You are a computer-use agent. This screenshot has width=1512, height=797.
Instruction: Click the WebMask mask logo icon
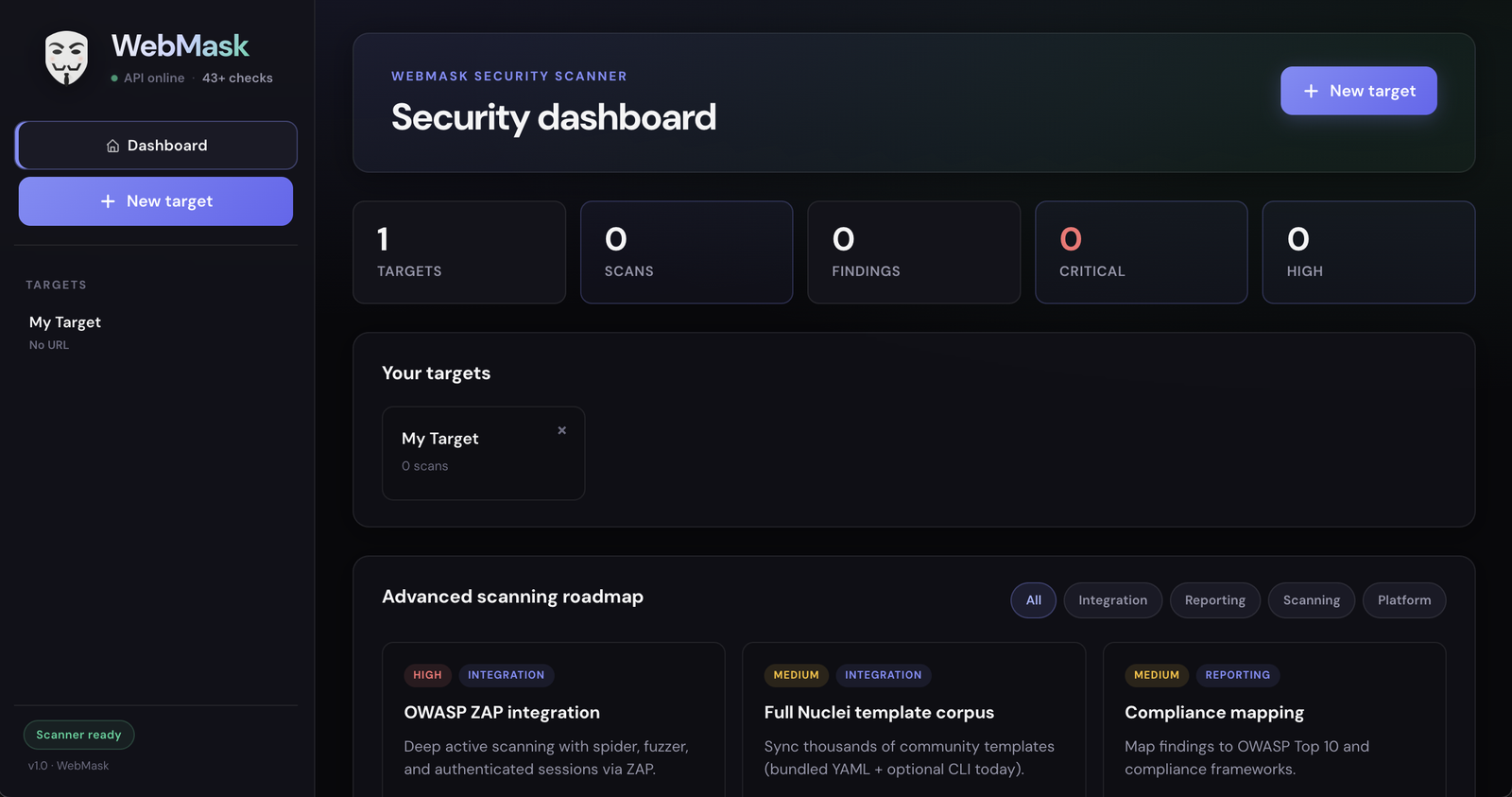click(x=66, y=58)
